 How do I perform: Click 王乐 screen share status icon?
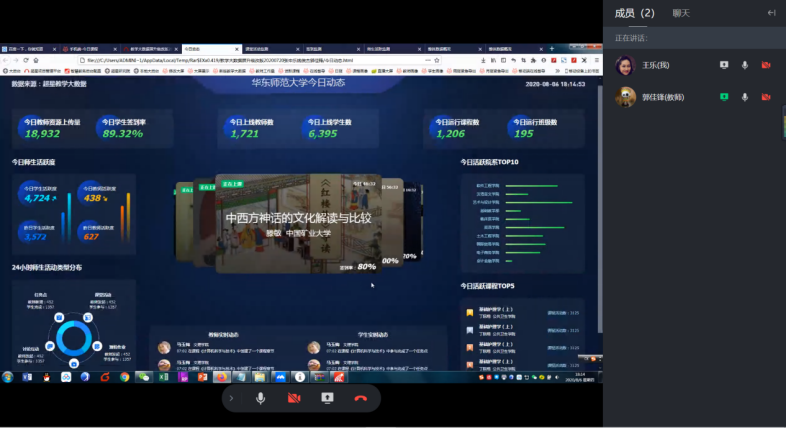[724, 65]
